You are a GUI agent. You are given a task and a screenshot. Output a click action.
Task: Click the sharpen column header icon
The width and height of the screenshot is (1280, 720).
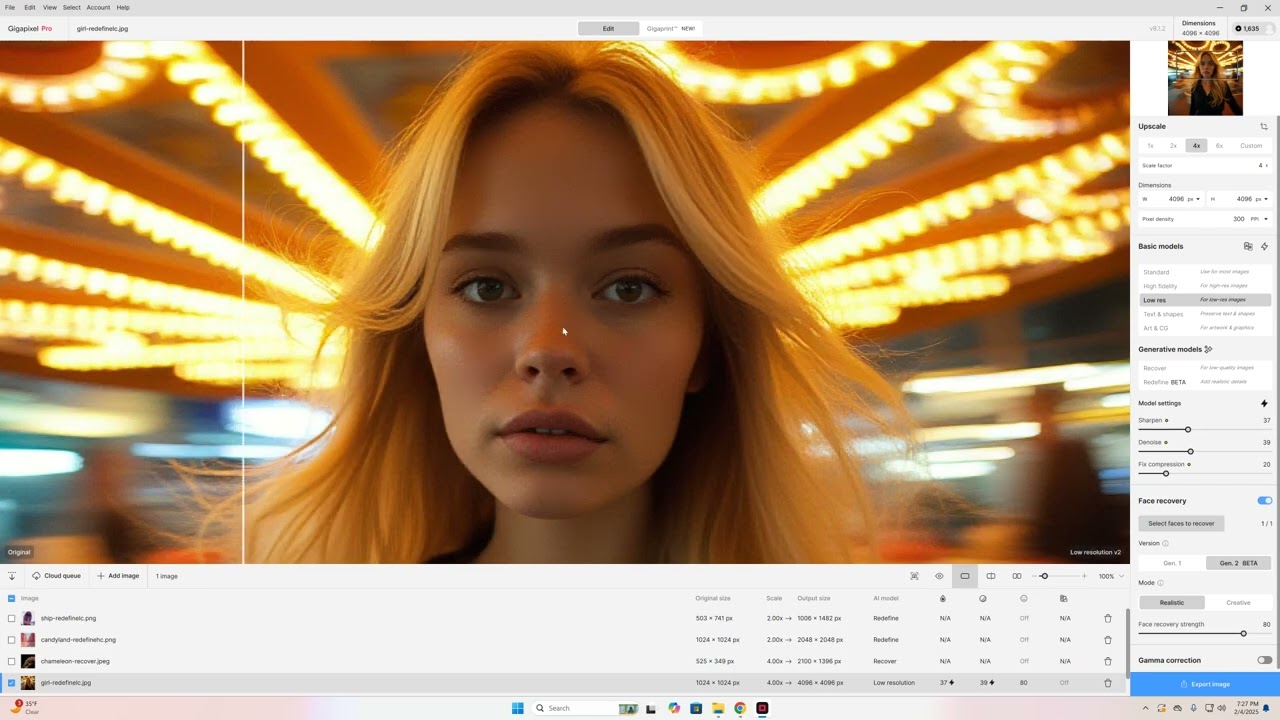click(x=942, y=598)
